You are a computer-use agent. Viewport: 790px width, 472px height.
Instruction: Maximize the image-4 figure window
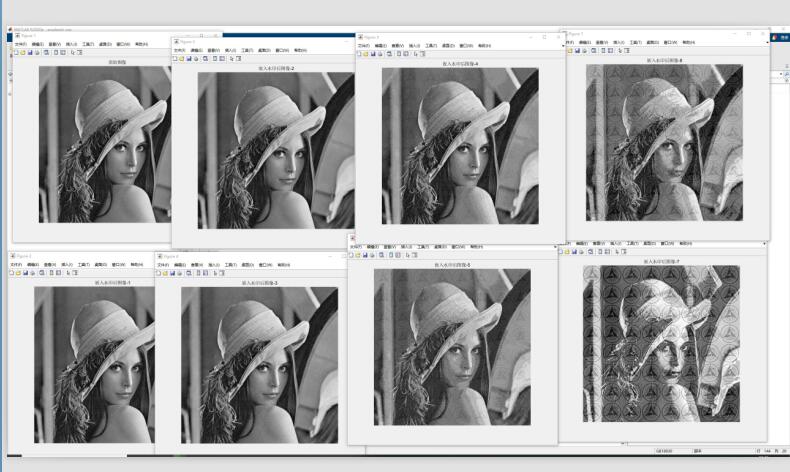pyautogui.click(x=544, y=37)
